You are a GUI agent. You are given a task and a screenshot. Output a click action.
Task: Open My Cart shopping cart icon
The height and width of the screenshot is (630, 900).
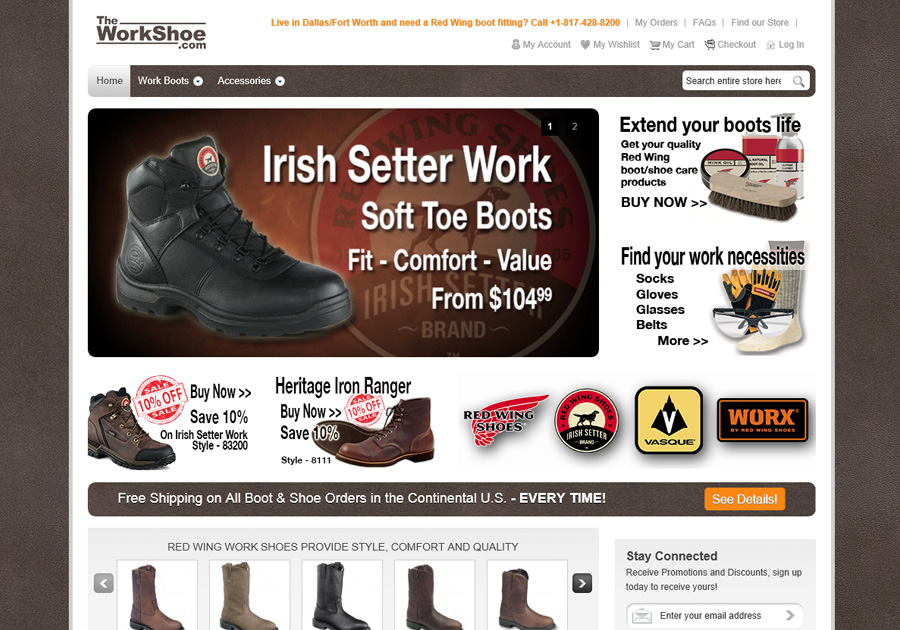(654, 45)
